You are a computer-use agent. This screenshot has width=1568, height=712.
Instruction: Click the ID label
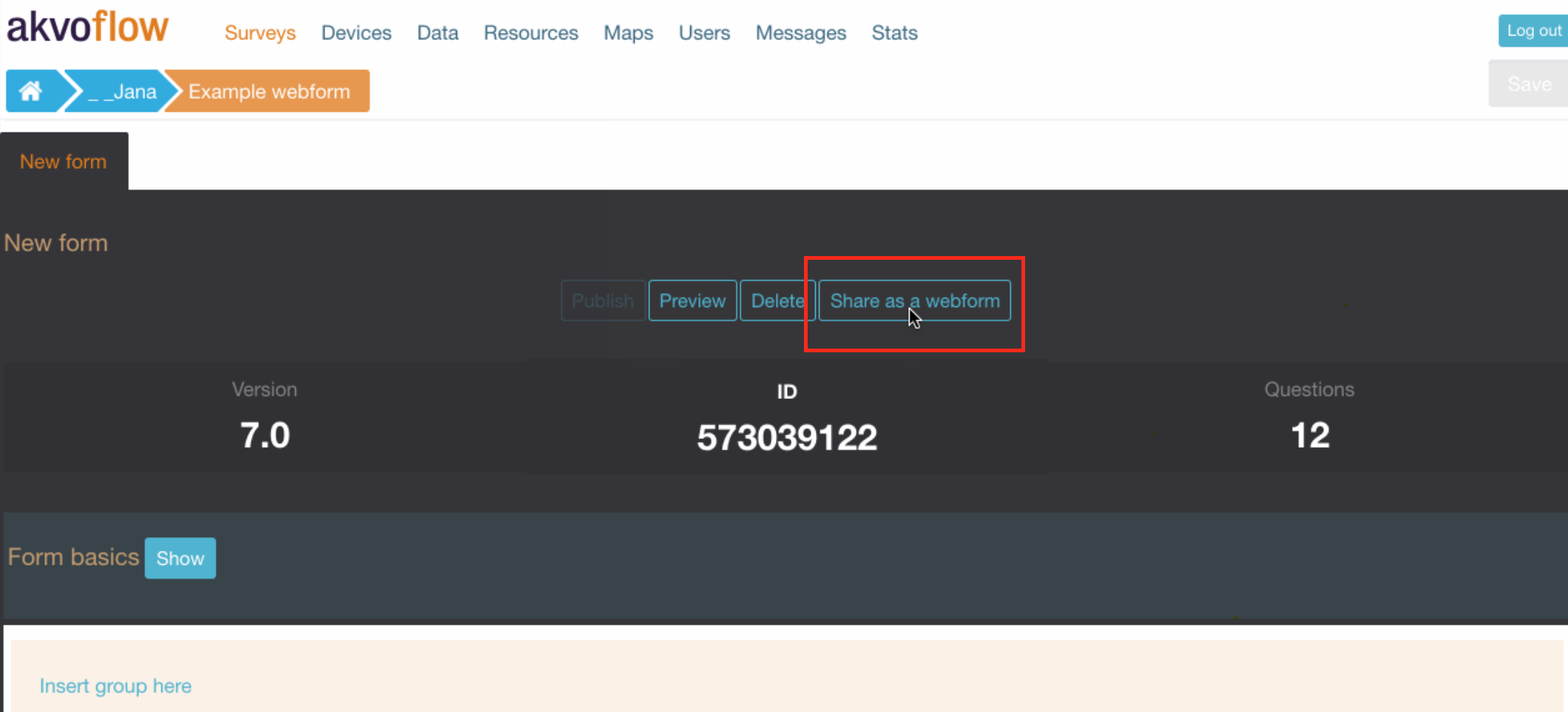[787, 392]
